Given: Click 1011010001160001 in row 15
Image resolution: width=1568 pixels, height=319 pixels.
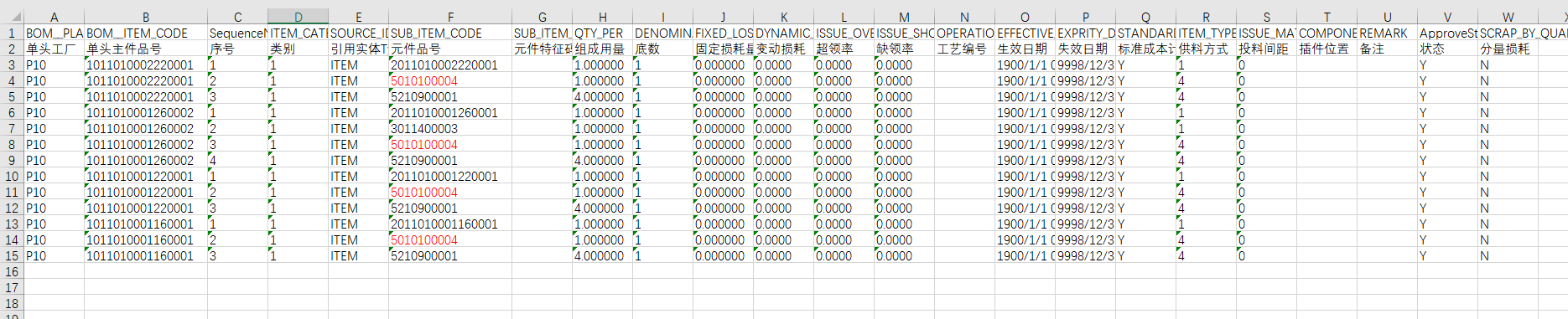Looking at the screenshot, I should (x=146, y=255).
